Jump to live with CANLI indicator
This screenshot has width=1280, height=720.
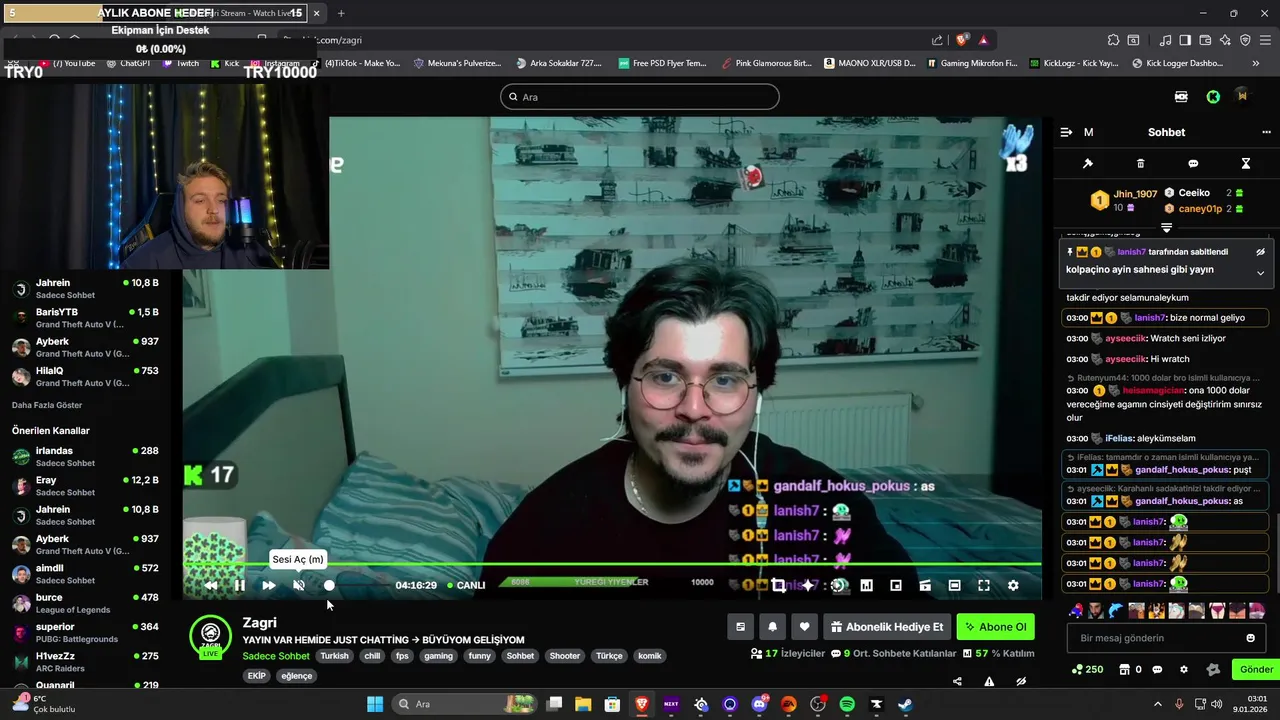466,585
